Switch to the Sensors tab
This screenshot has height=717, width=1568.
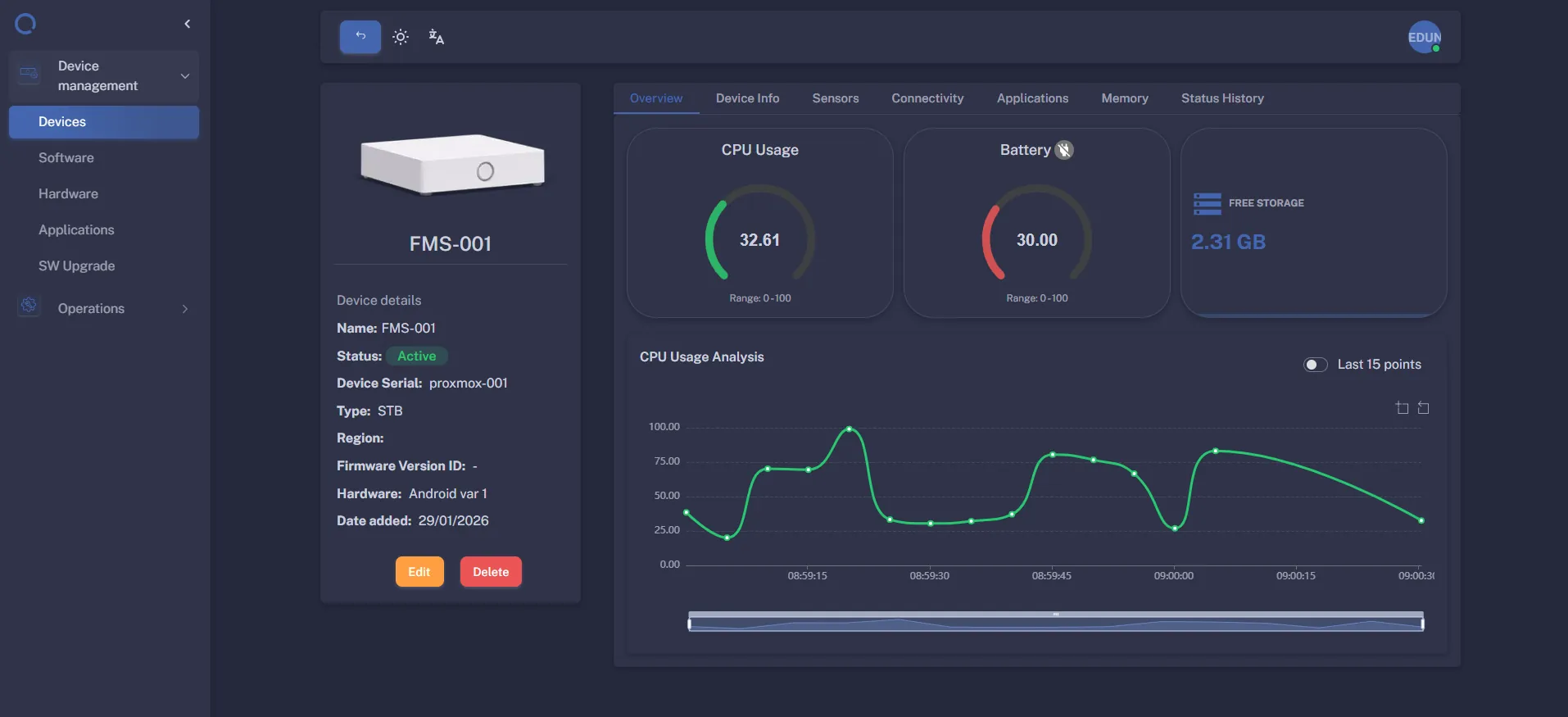(835, 98)
